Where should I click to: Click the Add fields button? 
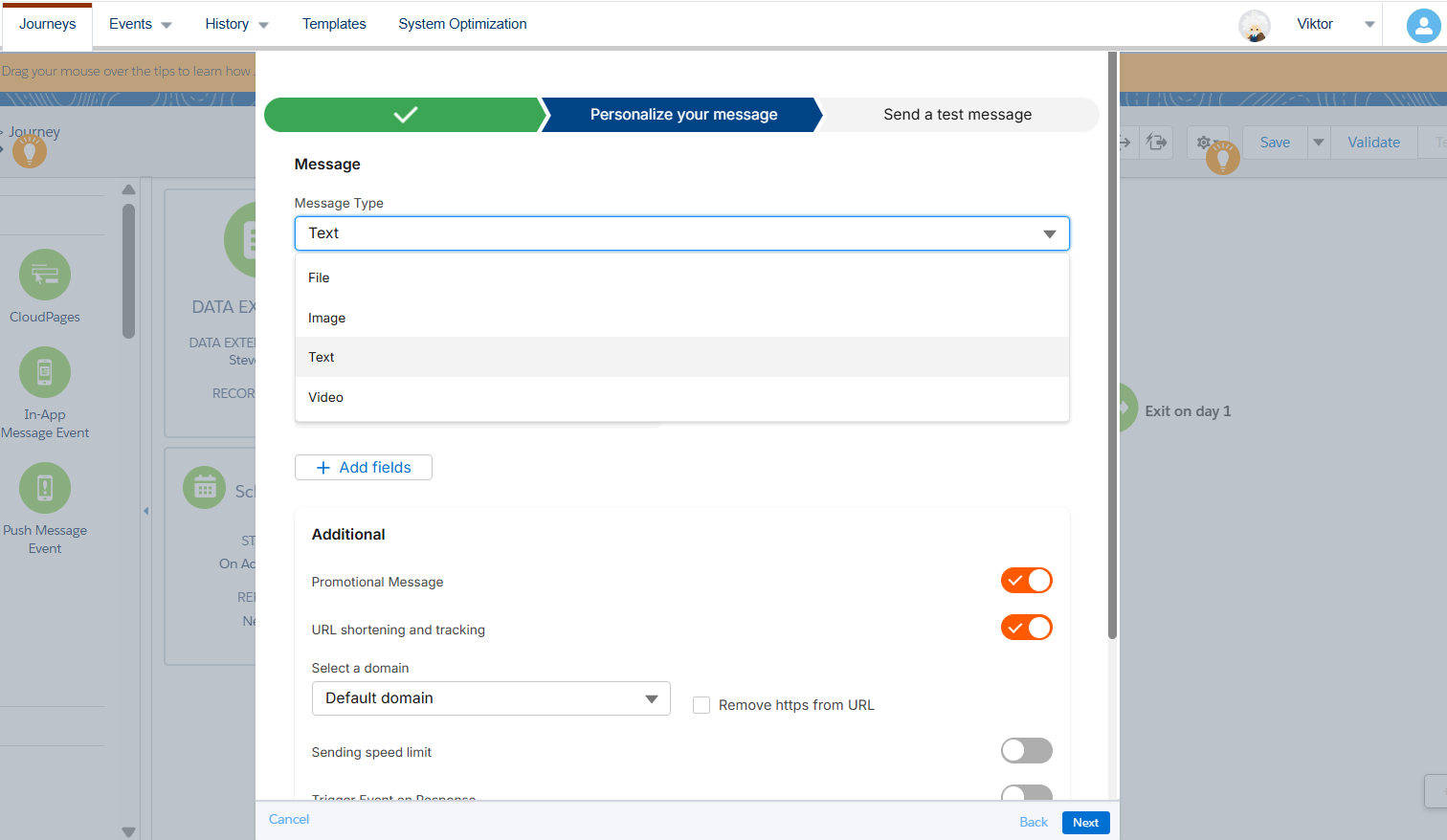(363, 467)
